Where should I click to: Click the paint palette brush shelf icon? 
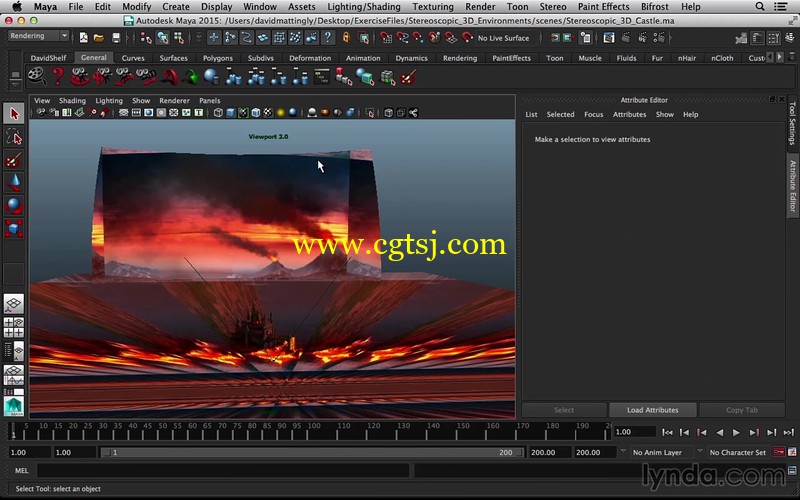coord(409,77)
